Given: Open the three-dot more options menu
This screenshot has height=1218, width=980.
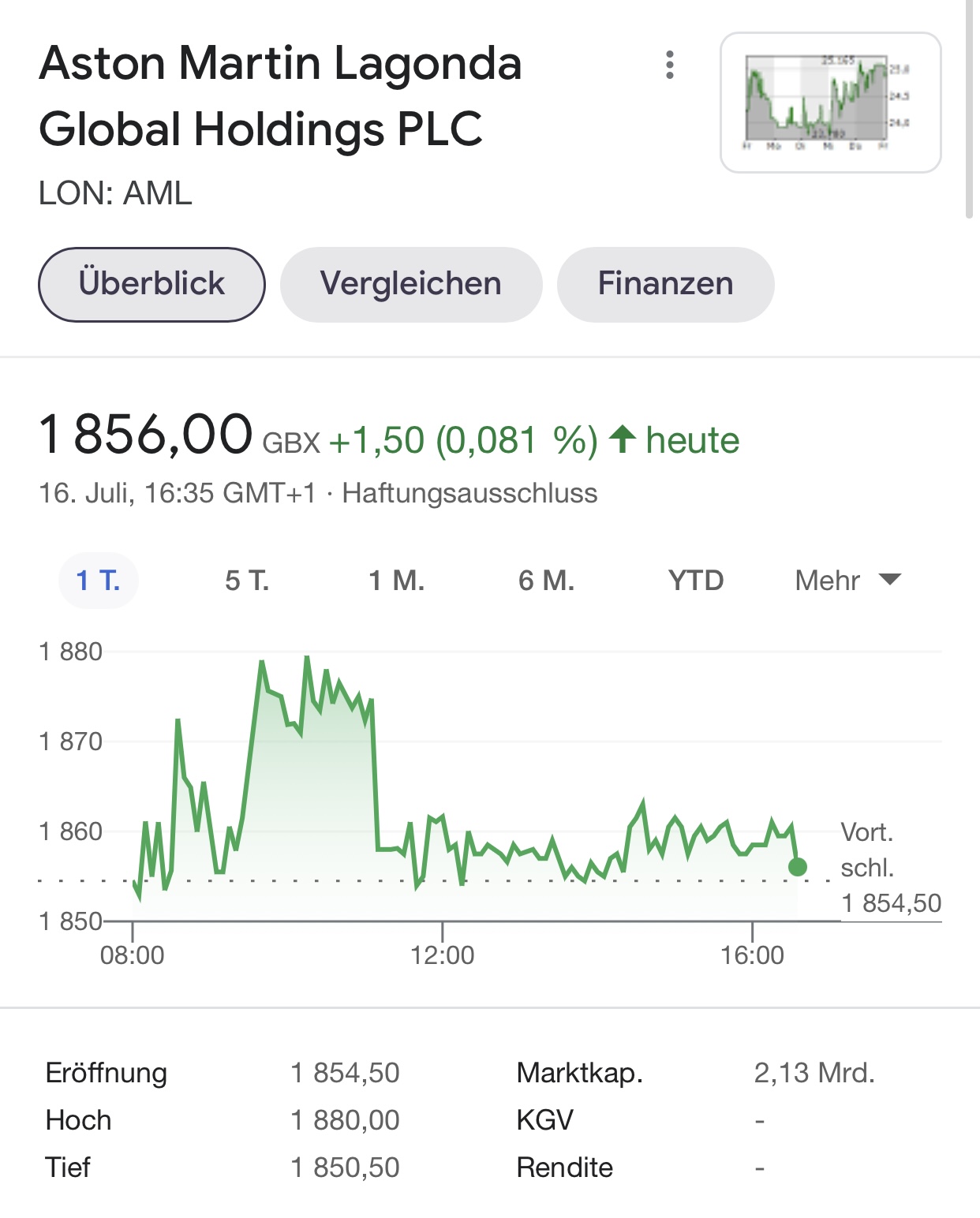Looking at the screenshot, I should (670, 65).
